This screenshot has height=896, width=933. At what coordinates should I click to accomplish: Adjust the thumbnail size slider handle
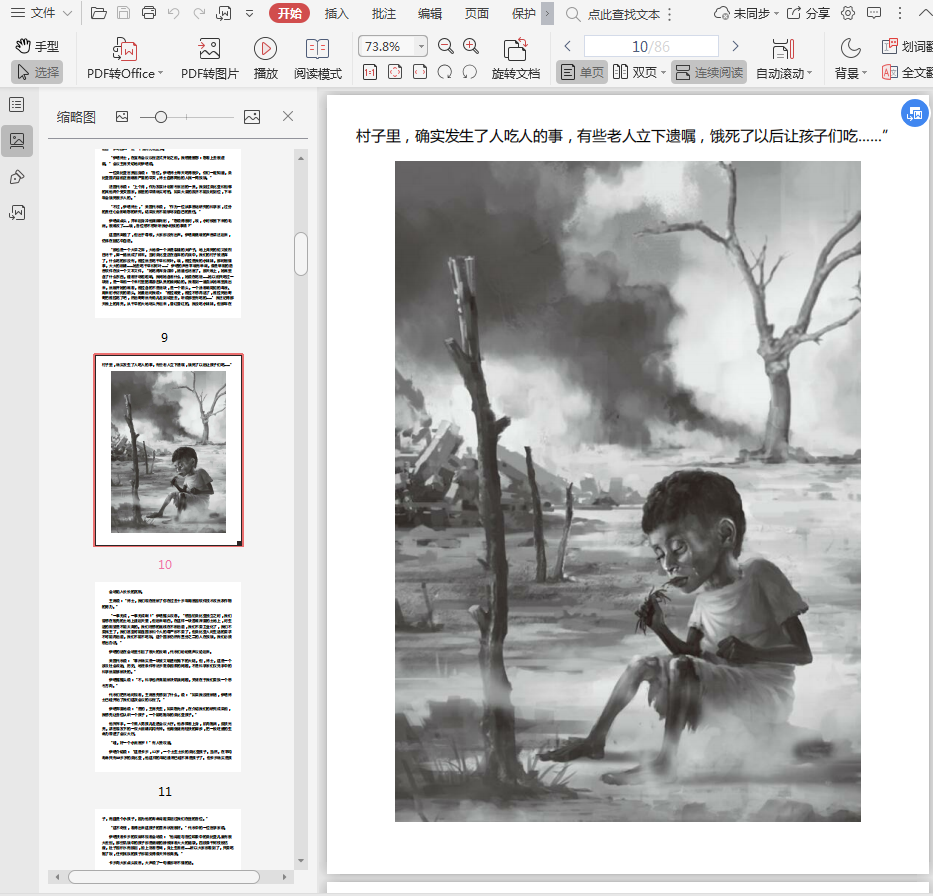[161, 117]
